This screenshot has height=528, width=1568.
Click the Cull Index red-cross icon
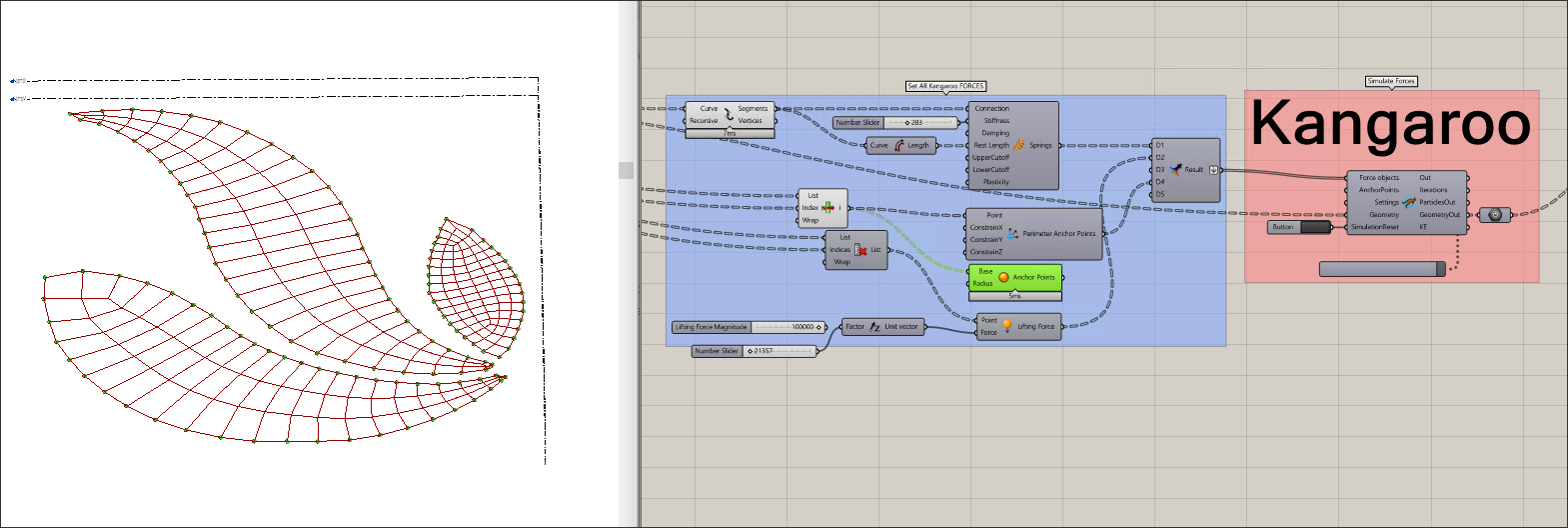click(860, 250)
